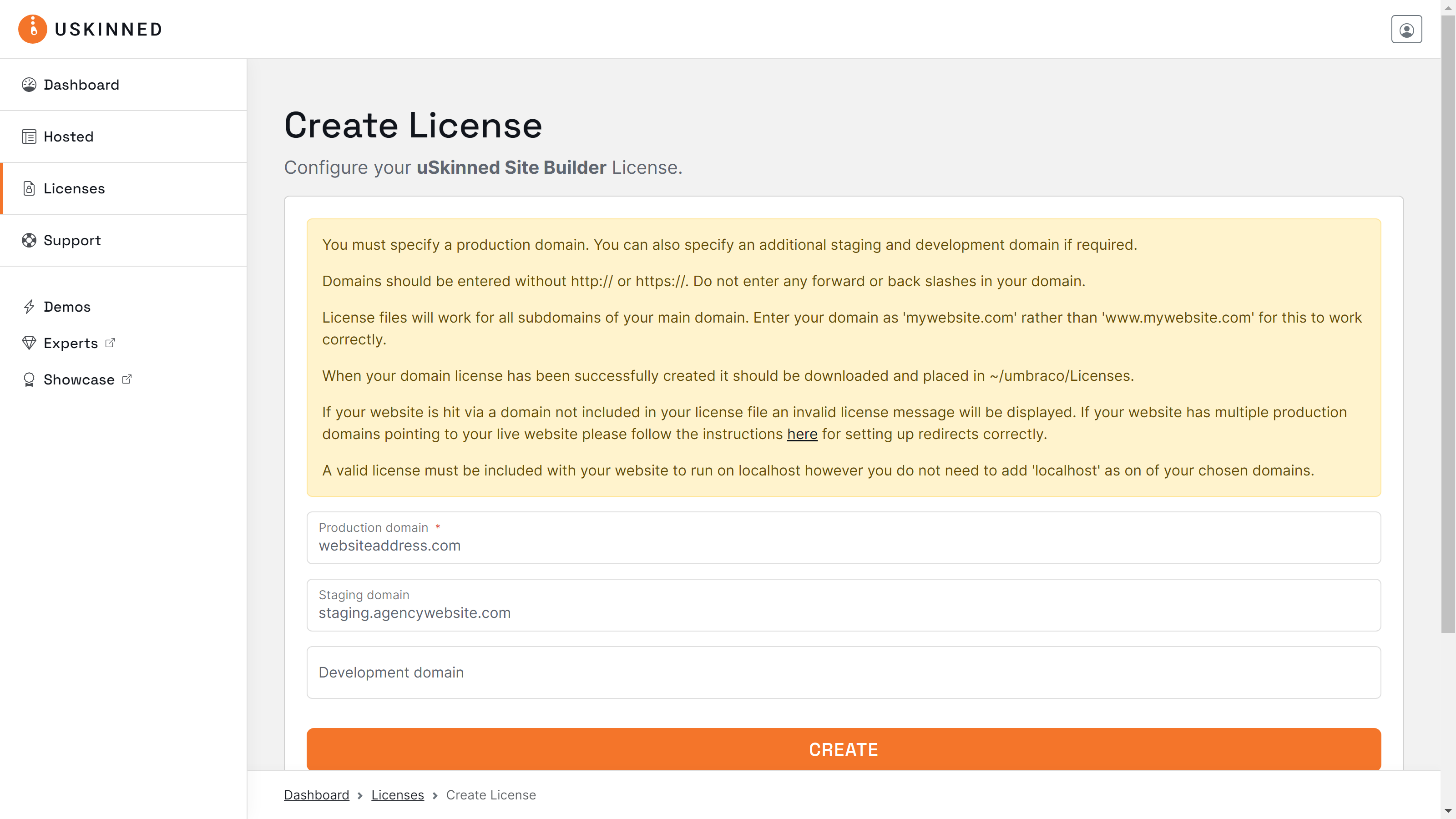1456x819 pixels.
Task: Click the second breadcrumb chevron separator
Action: pyautogui.click(x=435, y=795)
